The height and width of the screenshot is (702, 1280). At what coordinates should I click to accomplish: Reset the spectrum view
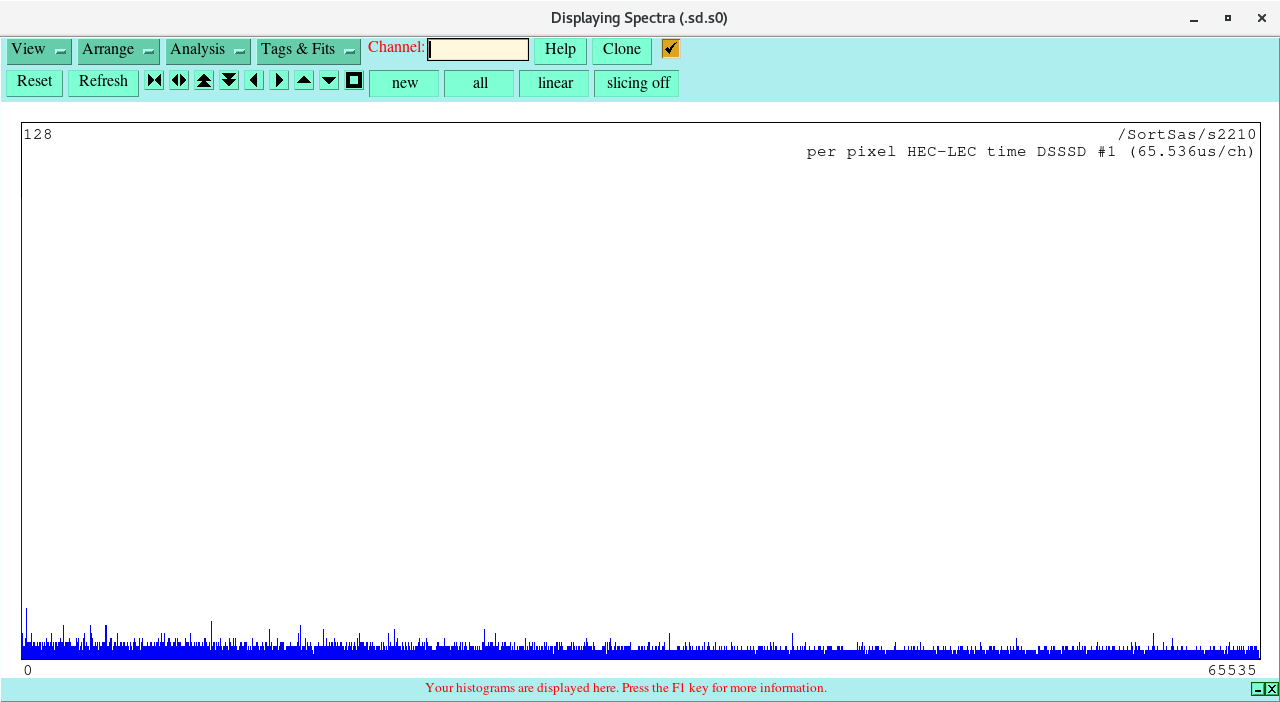(x=34, y=82)
